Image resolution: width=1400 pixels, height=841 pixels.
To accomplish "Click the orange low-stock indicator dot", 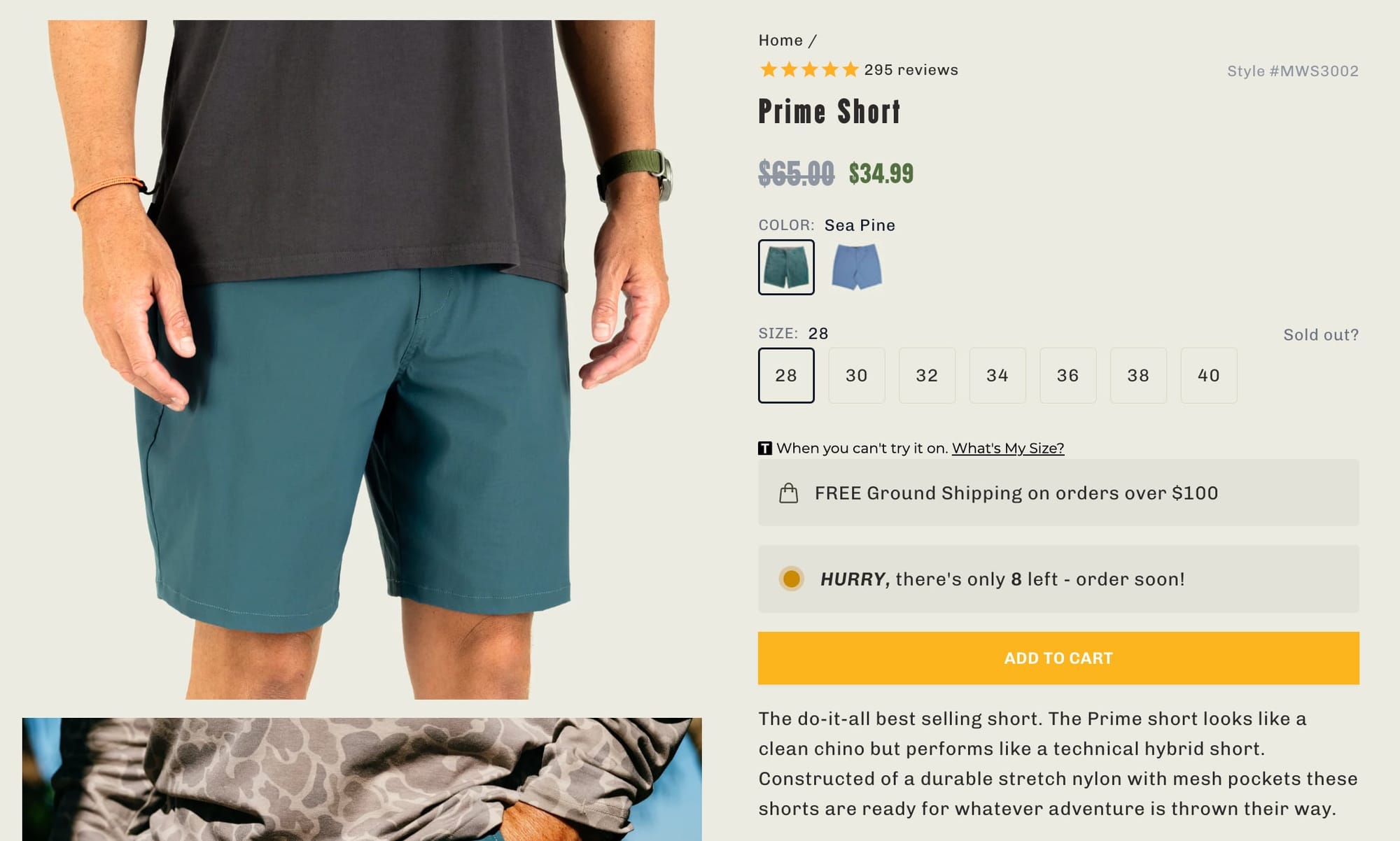I will pos(792,579).
